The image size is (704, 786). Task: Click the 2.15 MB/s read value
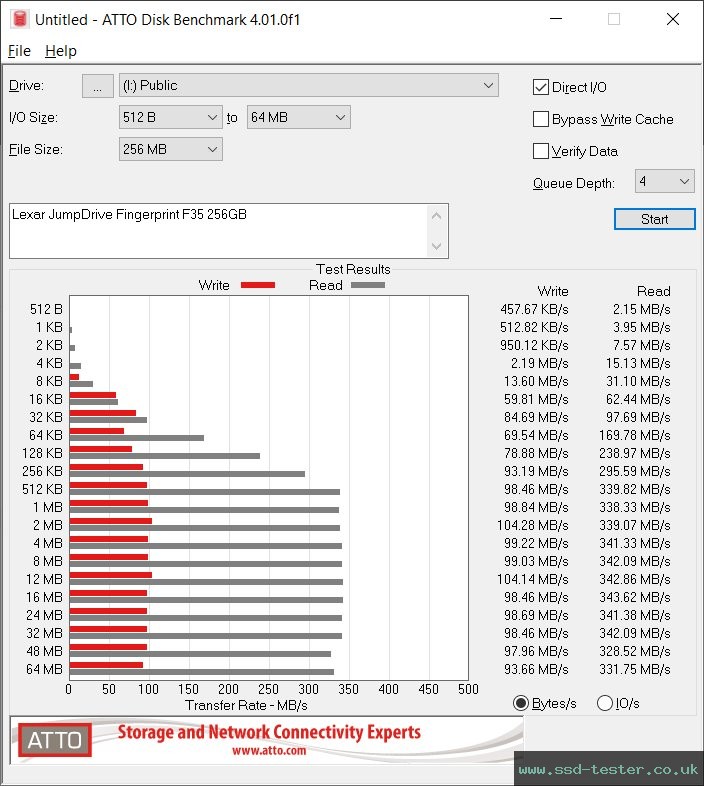(641, 309)
